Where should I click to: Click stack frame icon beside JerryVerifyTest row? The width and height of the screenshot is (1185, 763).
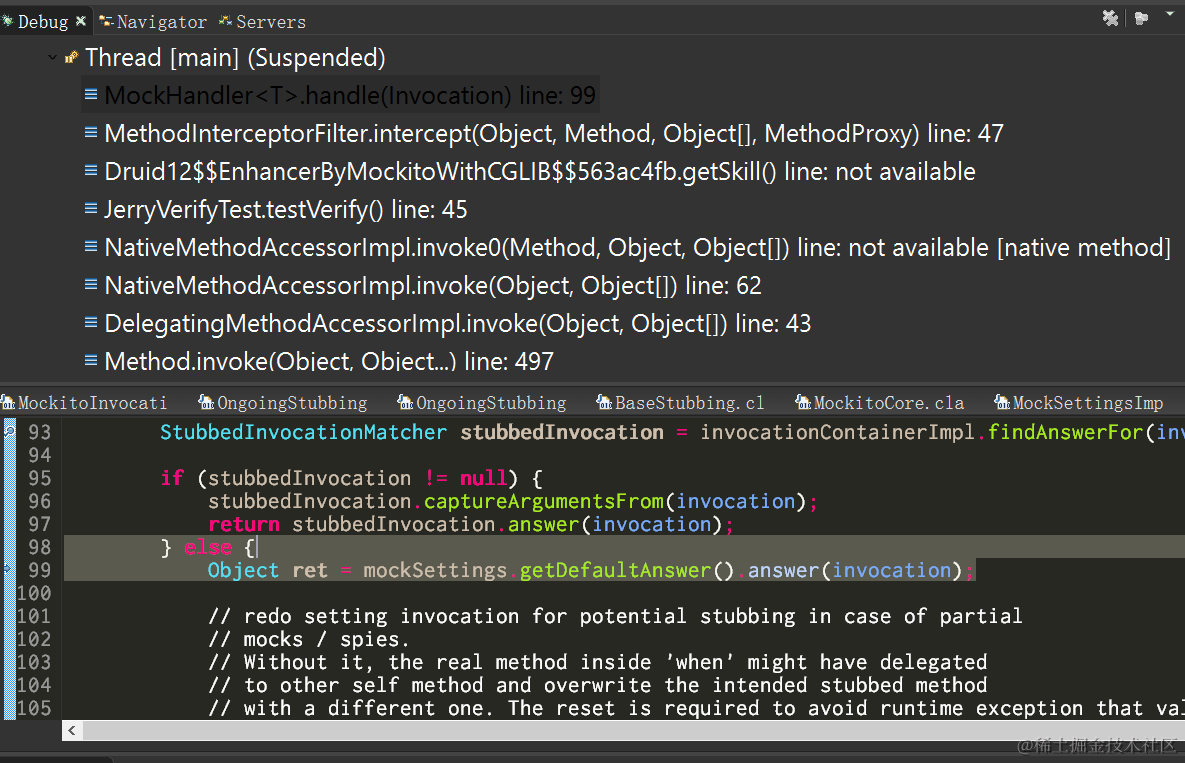[x=91, y=208]
